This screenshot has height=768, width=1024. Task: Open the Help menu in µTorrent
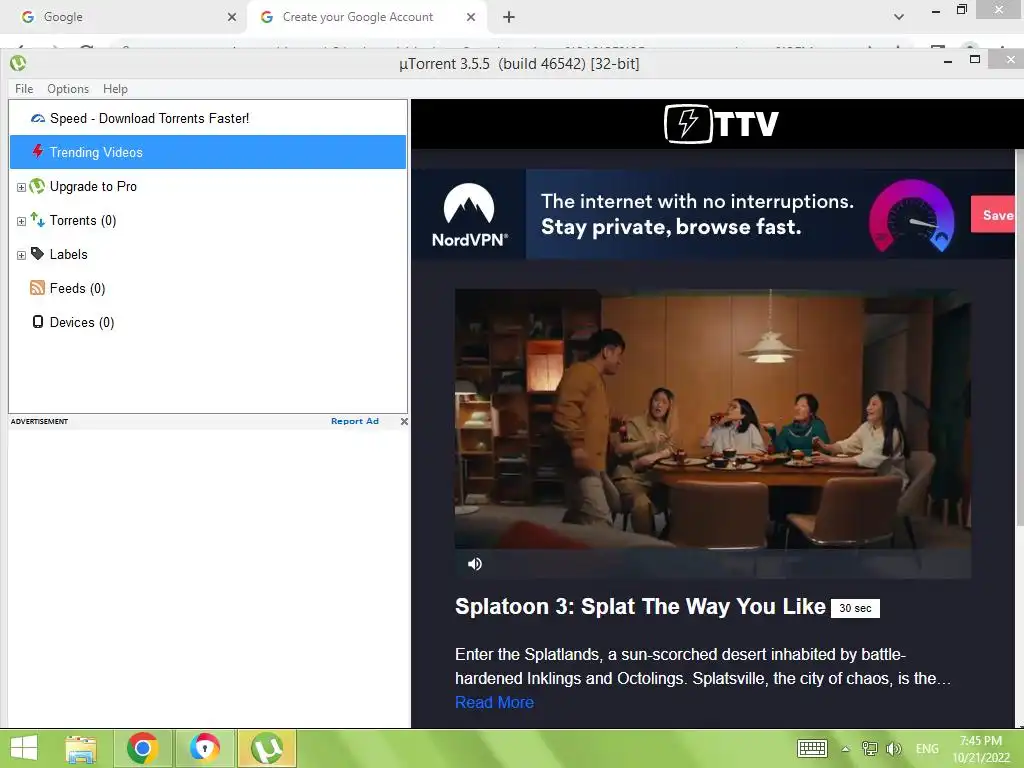pyautogui.click(x=115, y=89)
